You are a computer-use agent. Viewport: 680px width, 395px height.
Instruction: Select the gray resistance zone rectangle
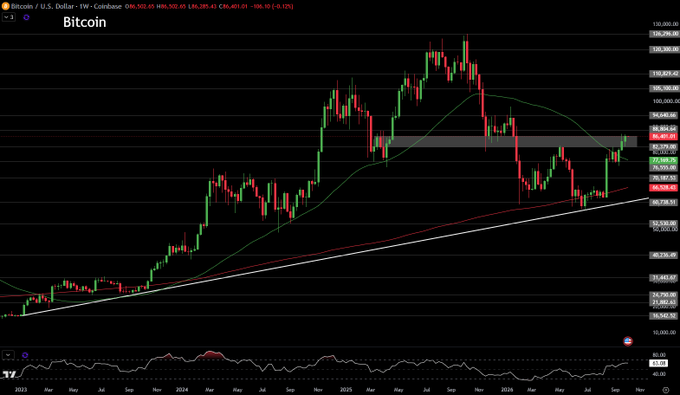tap(505, 142)
